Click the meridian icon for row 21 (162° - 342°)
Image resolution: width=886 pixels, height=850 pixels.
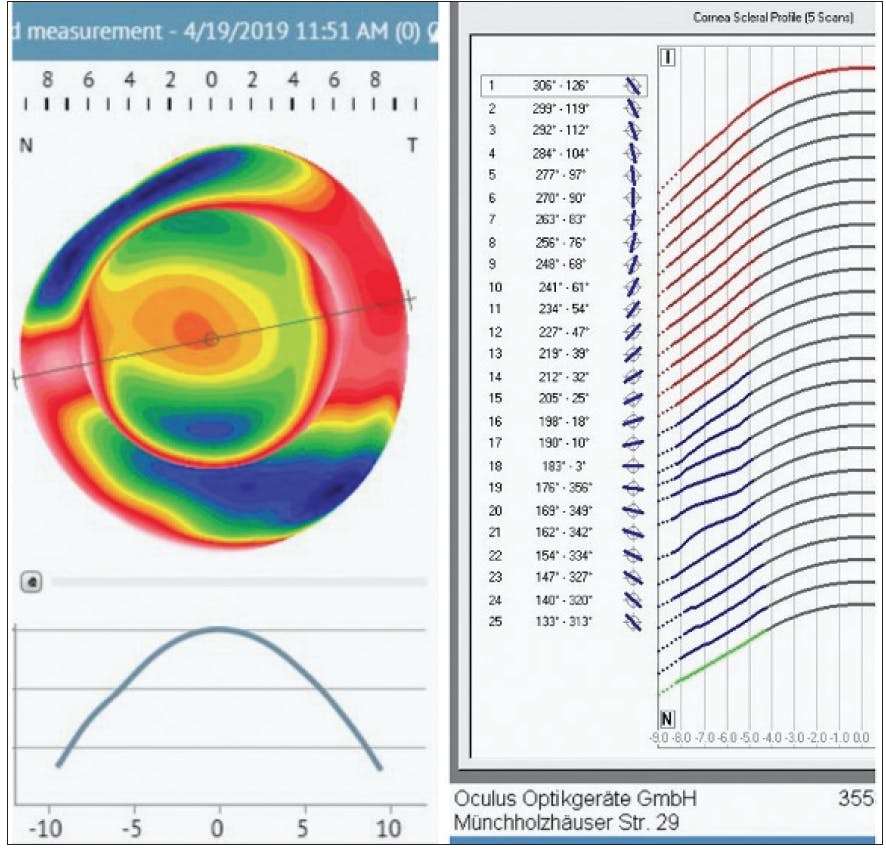pos(632,532)
